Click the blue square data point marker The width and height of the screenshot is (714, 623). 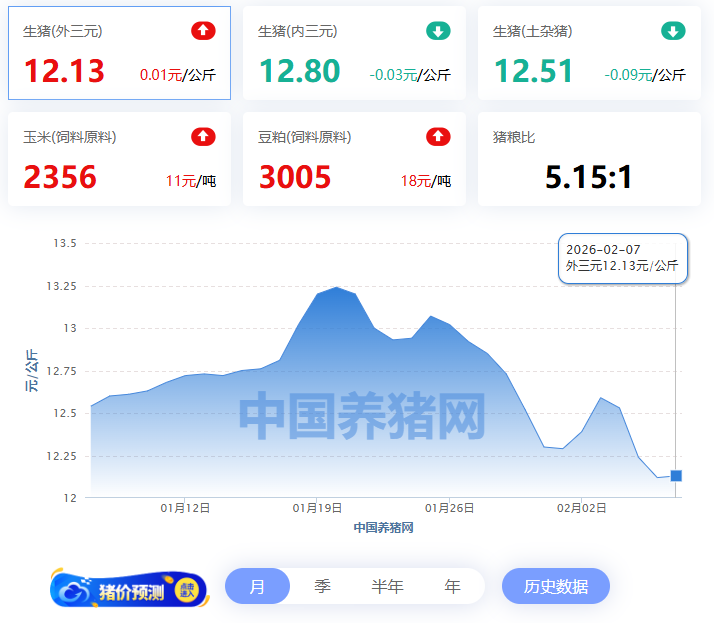[676, 476]
